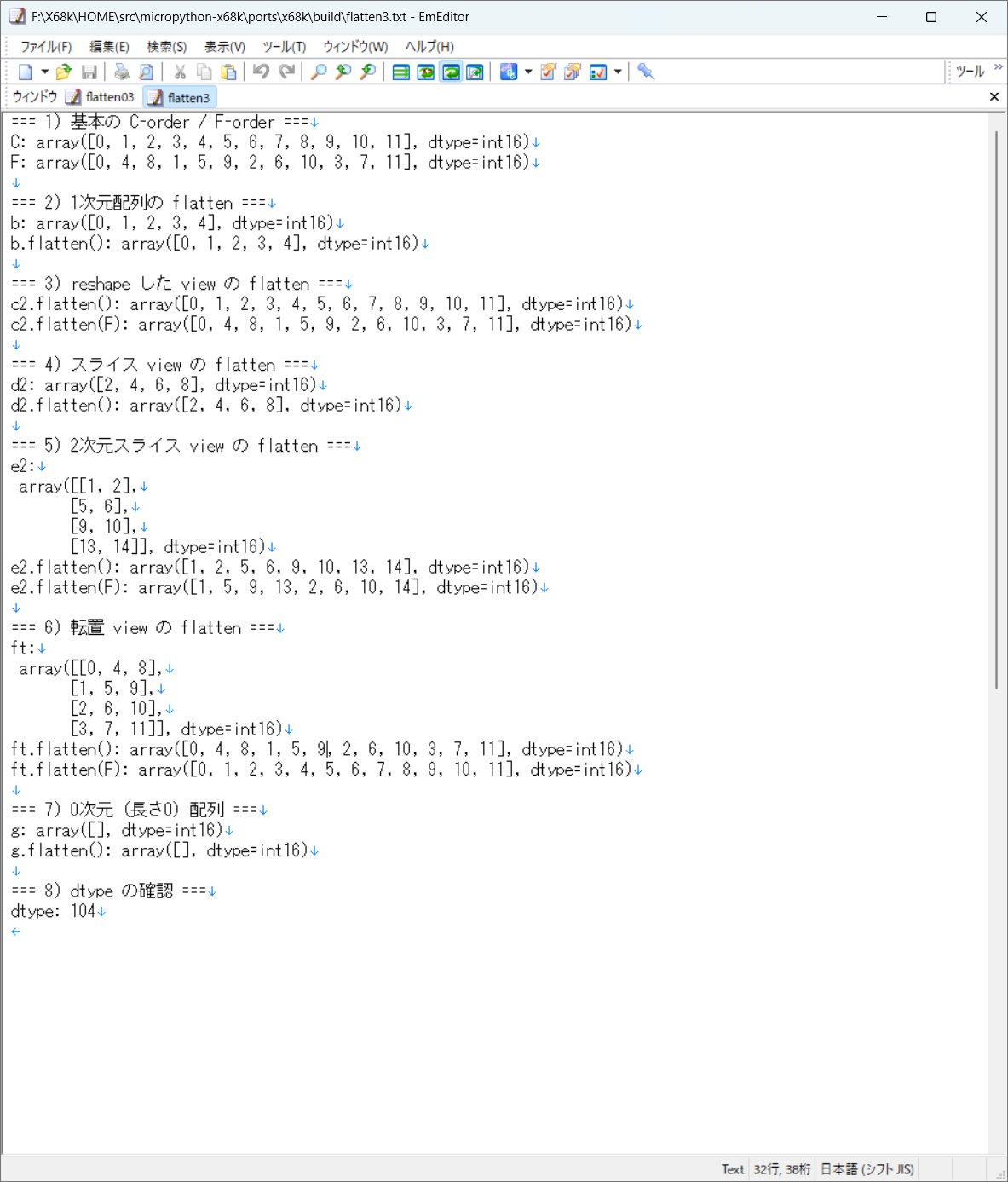This screenshot has height=1182, width=1008.
Task: Open the 検索(S) menu
Action: point(167,47)
